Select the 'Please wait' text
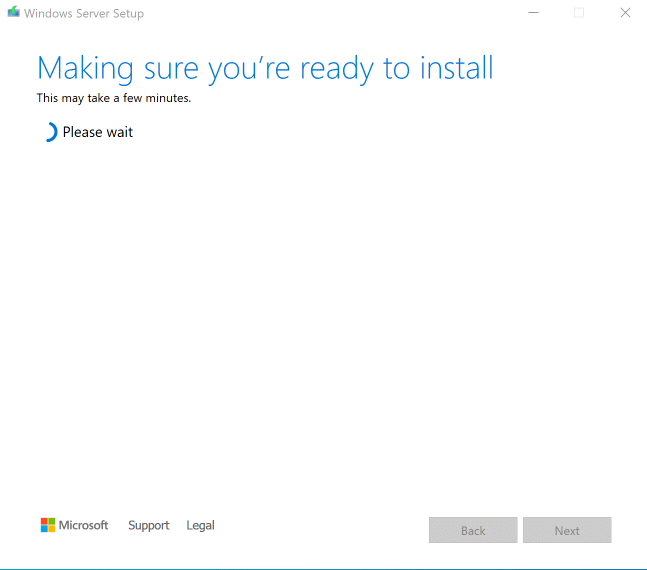Viewport: 647px width, 570px height. [98, 132]
